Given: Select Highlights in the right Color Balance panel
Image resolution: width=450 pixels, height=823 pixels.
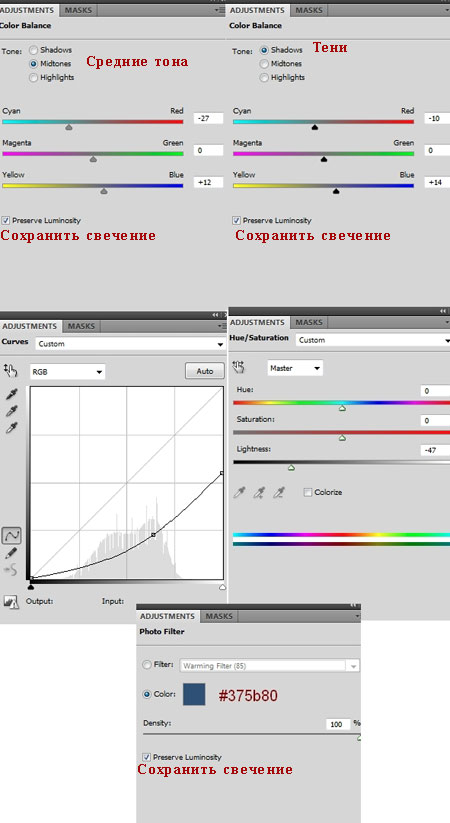Looking at the screenshot, I should click(264, 78).
